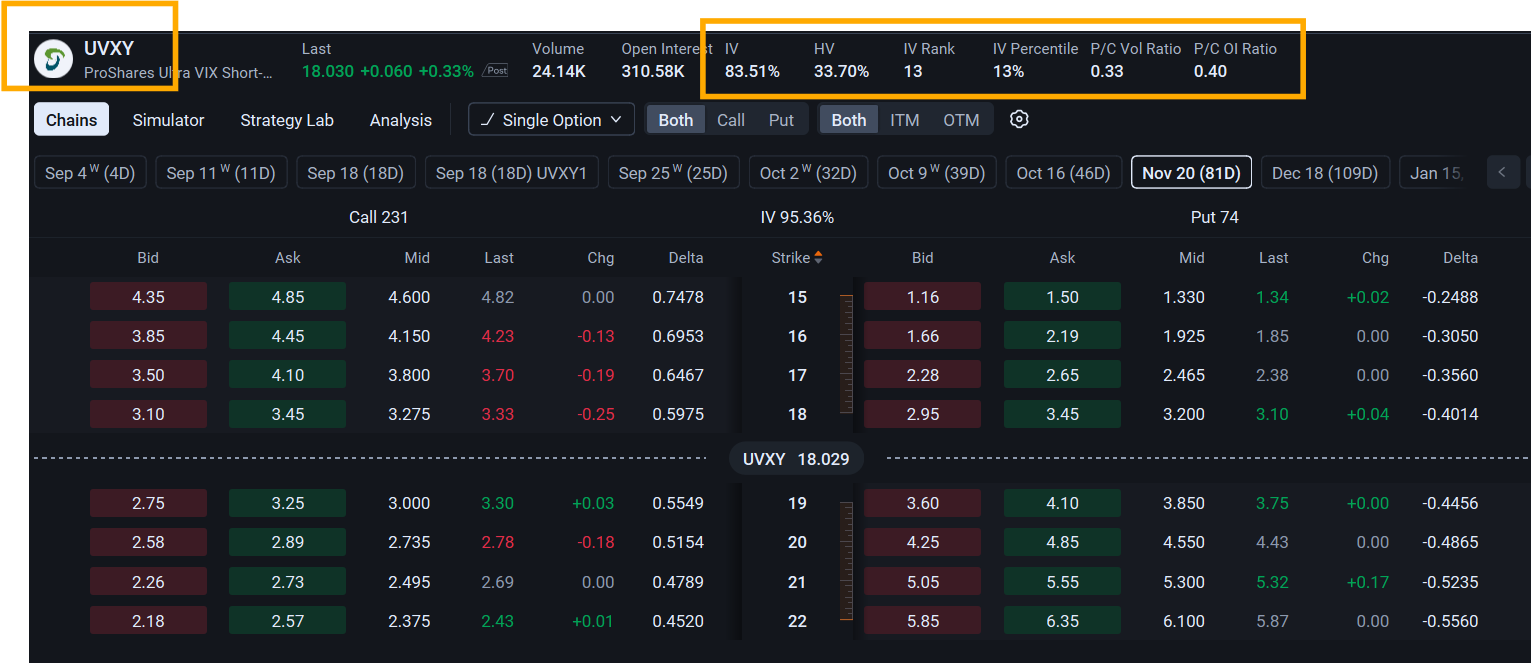1531x663 pixels.
Task: Switch to the Simulator tab
Action: (168, 120)
